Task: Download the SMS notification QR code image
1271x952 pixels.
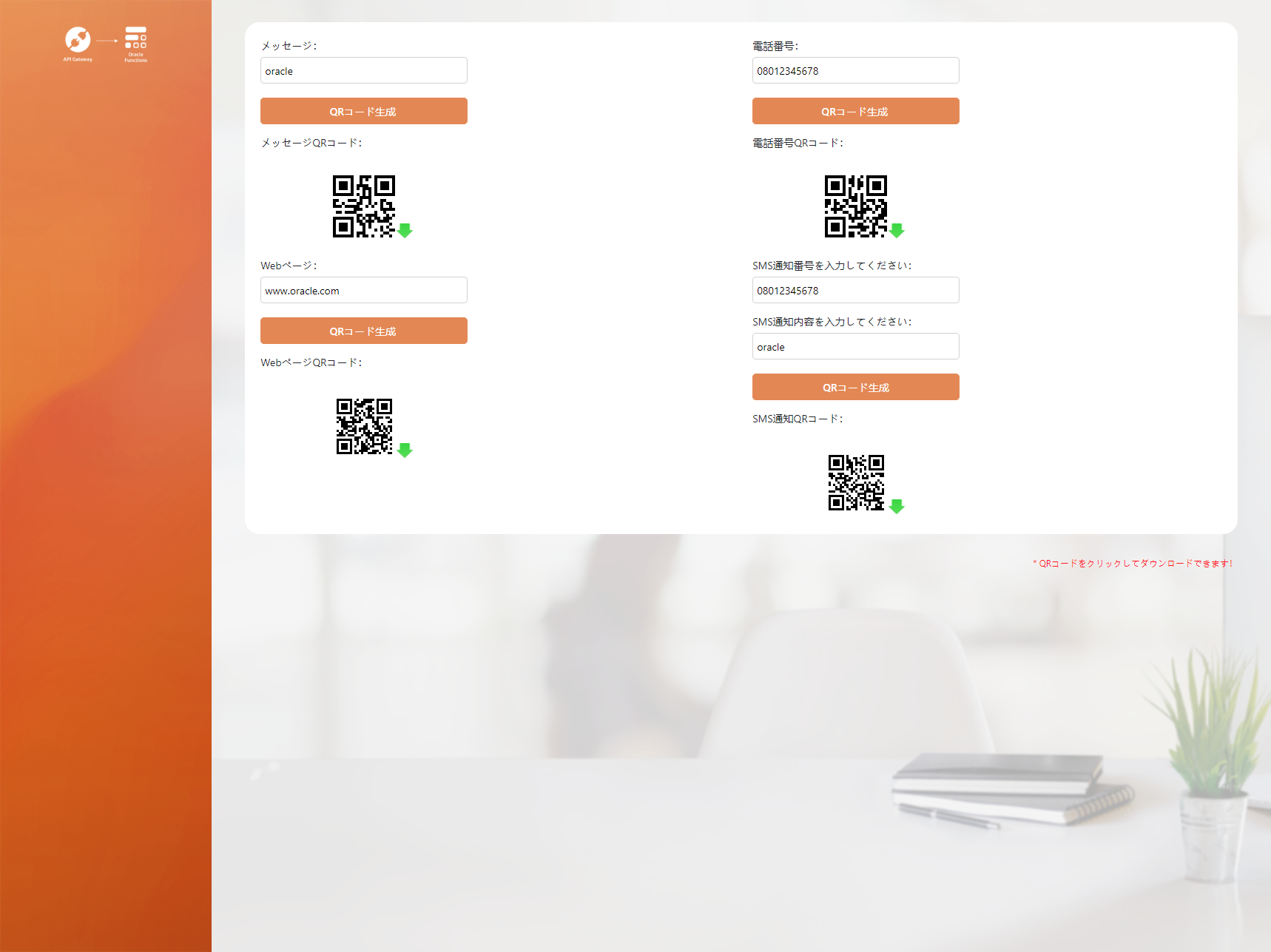Action: pos(855,482)
